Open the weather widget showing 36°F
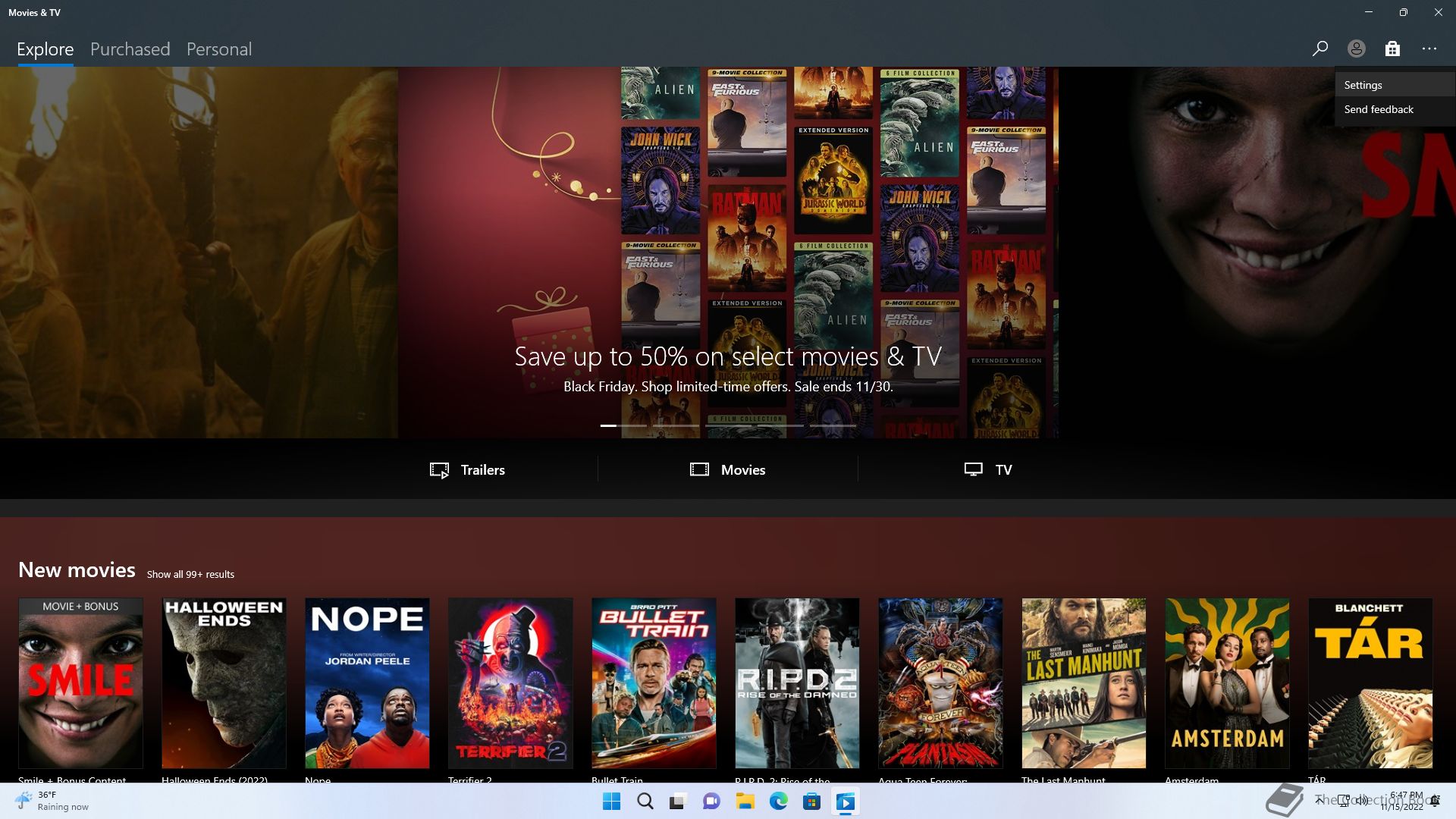 click(53, 801)
